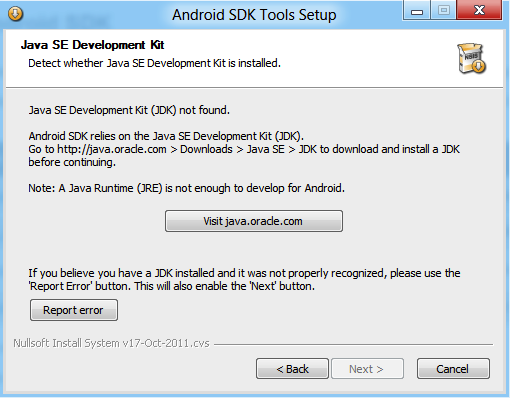Click 'If you believe you have a JDK installed' line
The image size is (510, 398).
244,273
